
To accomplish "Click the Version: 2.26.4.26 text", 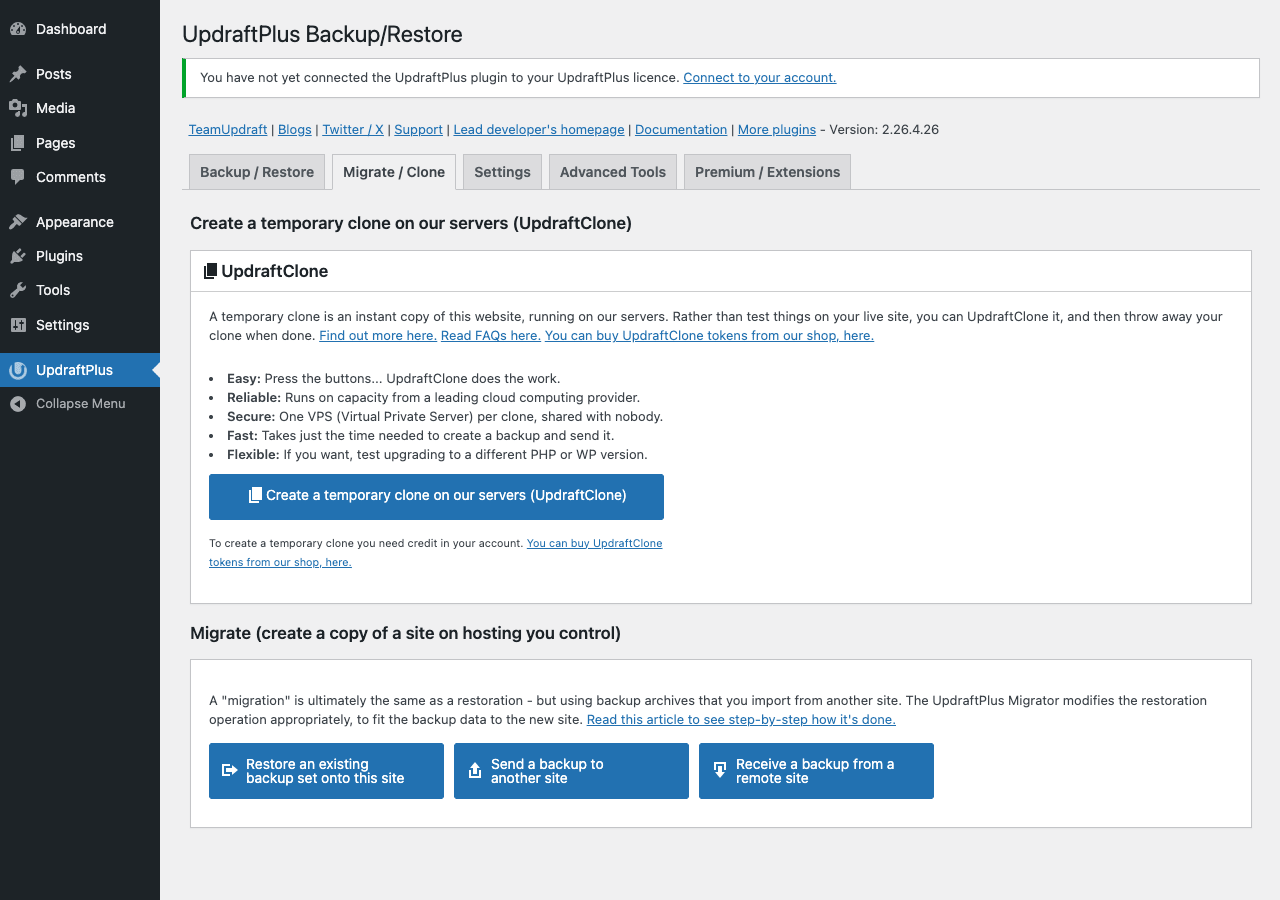I will pos(884,130).
